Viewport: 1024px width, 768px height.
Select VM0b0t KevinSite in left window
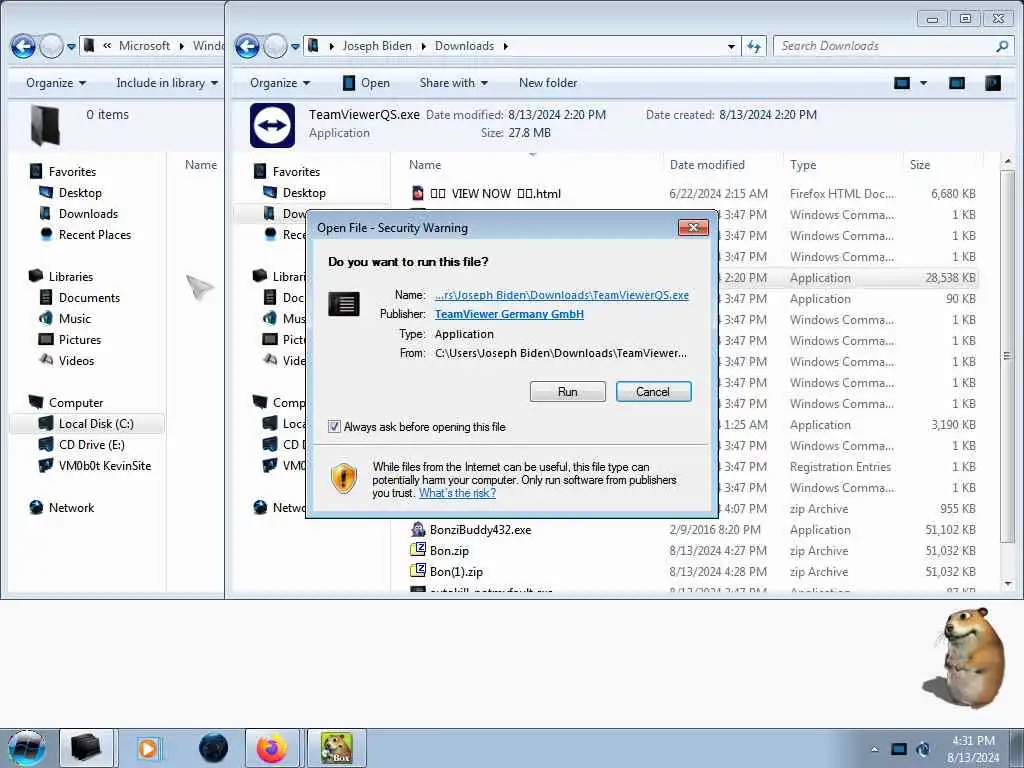(x=104, y=466)
